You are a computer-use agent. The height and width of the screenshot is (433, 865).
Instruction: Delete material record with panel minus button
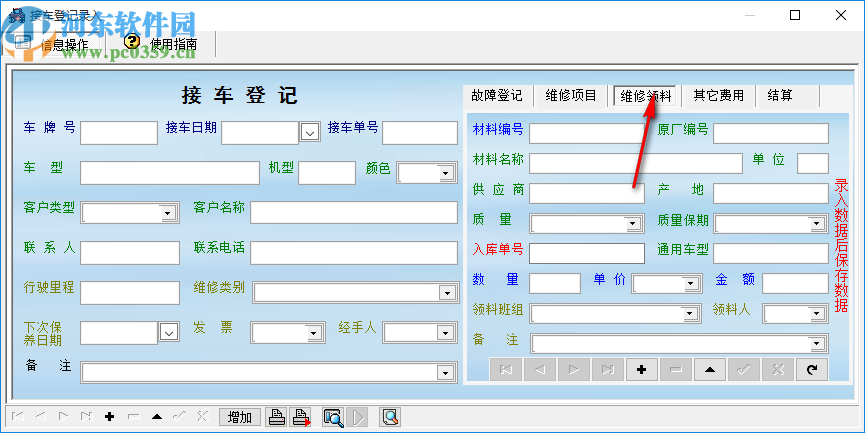click(676, 370)
